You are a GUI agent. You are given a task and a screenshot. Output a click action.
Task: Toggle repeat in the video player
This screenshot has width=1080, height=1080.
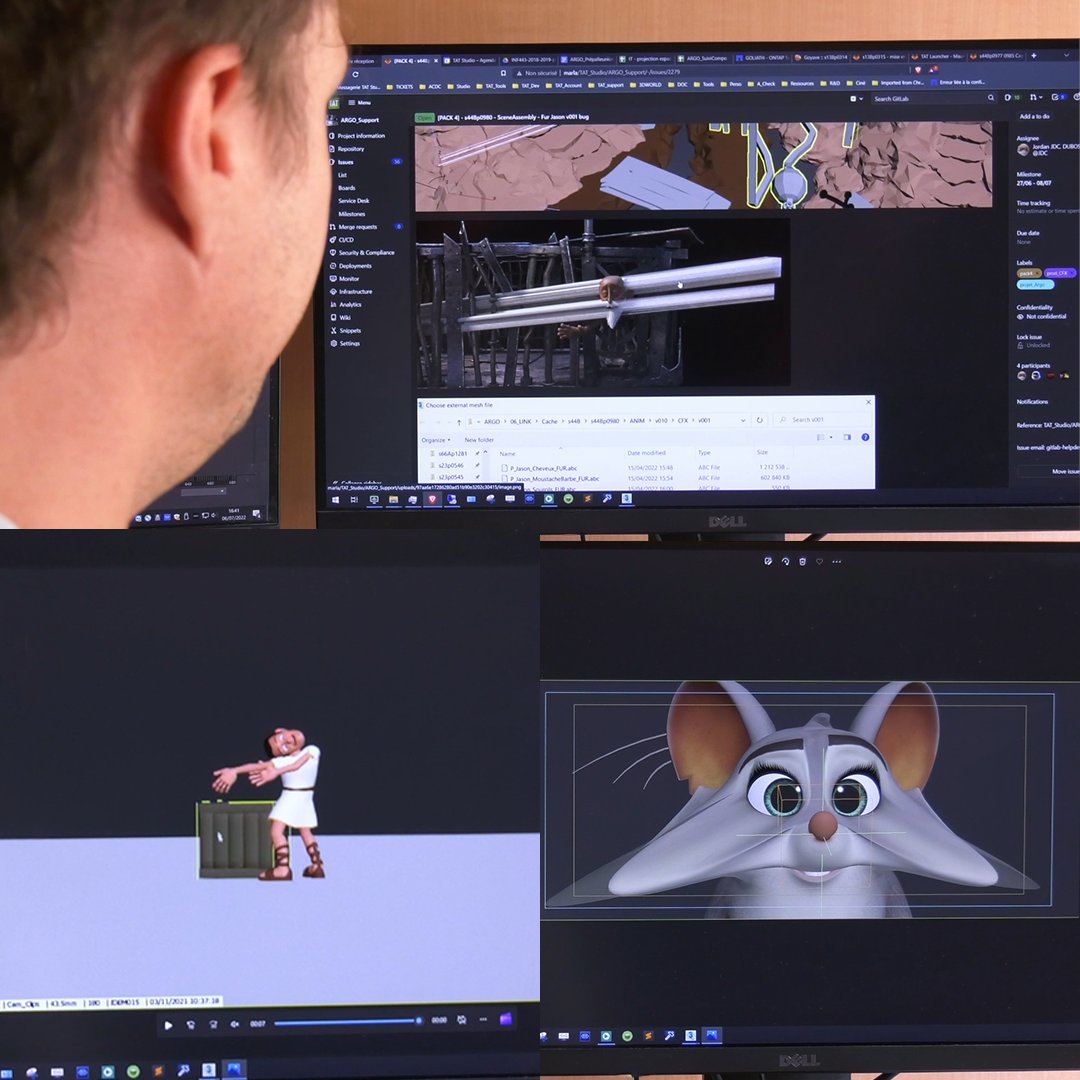[461, 1019]
